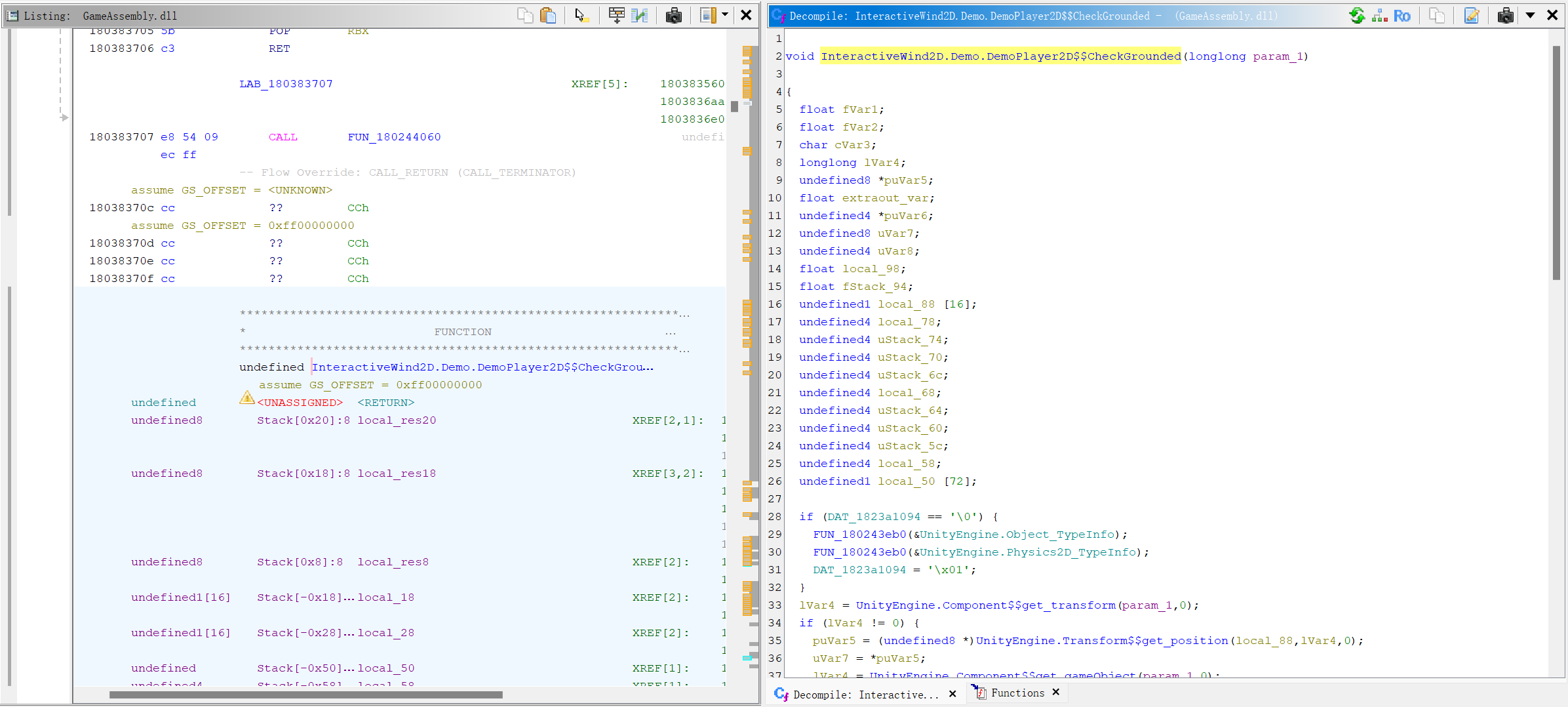Click XREF address 1803836aa
Screen dimensions: 1568x707
[x=692, y=102]
